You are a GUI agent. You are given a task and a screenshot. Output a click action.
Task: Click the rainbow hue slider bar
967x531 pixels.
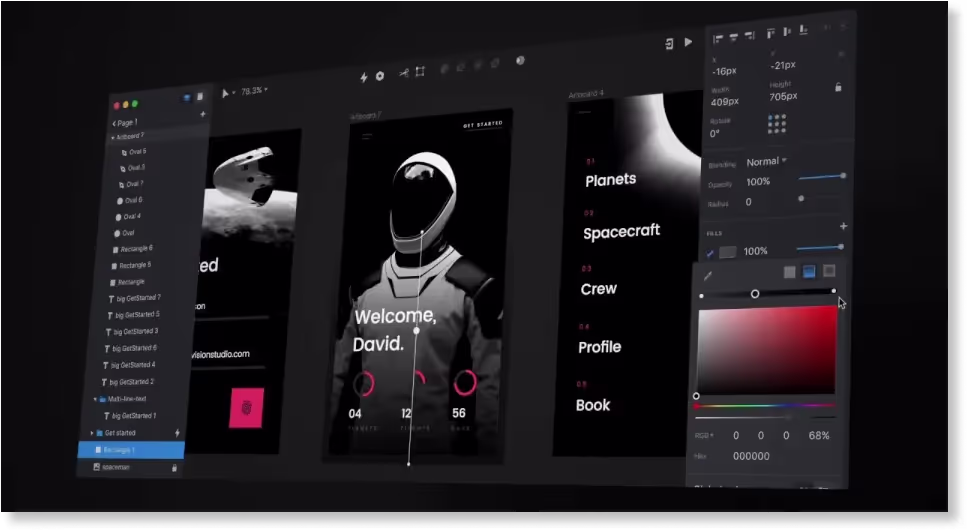pos(765,406)
